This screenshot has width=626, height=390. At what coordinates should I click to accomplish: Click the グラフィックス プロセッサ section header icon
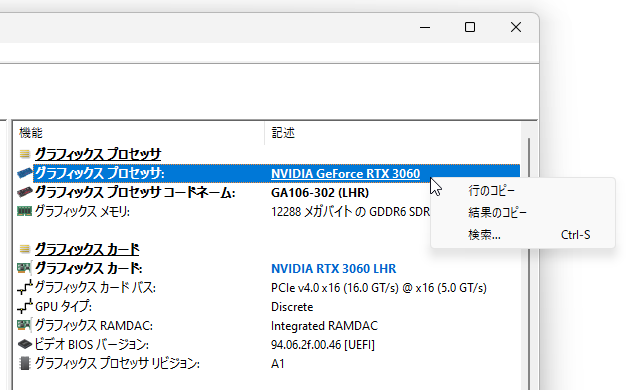tap(25, 154)
